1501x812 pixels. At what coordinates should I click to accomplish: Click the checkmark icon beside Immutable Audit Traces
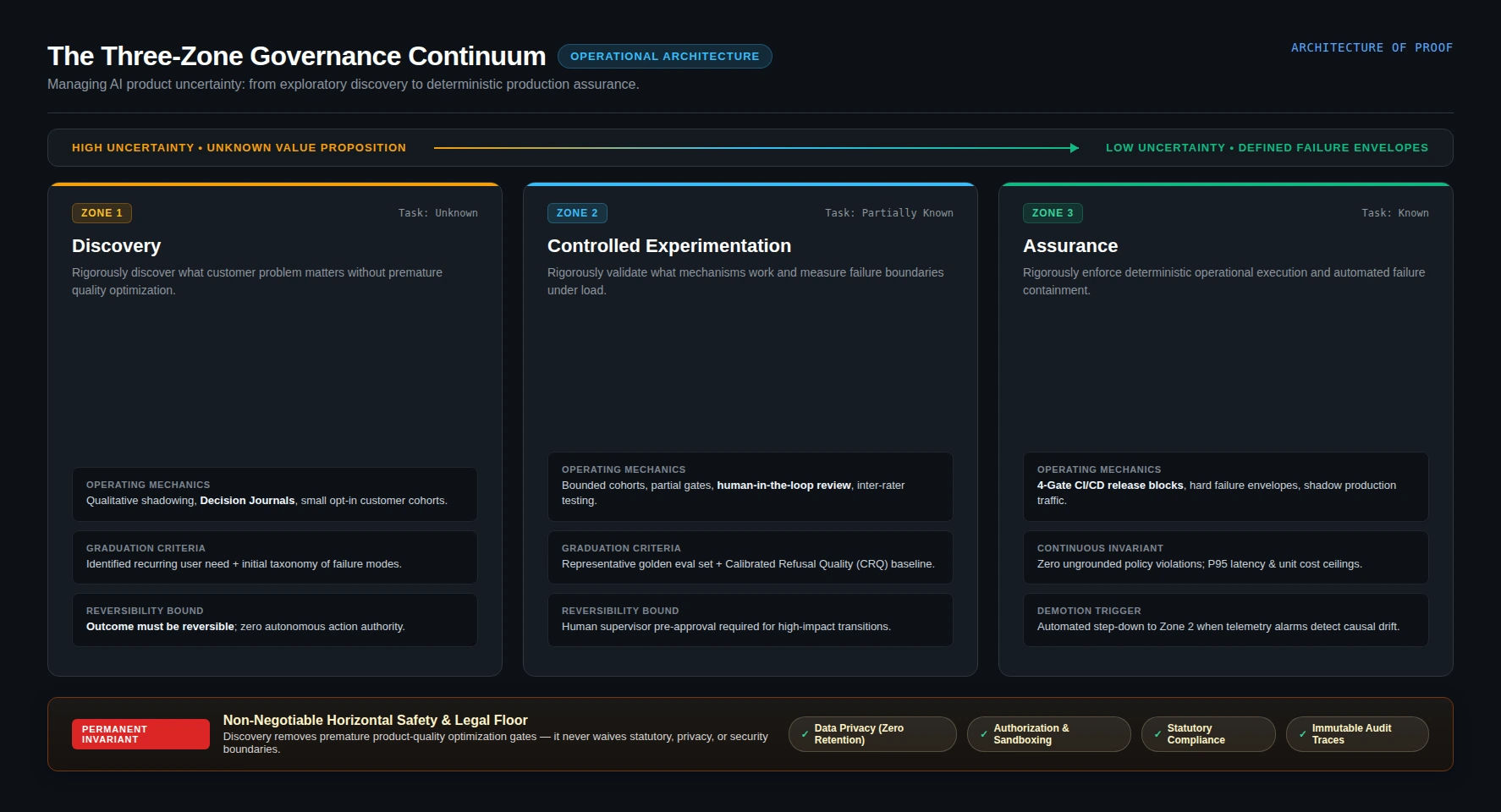coord(1302,734)
